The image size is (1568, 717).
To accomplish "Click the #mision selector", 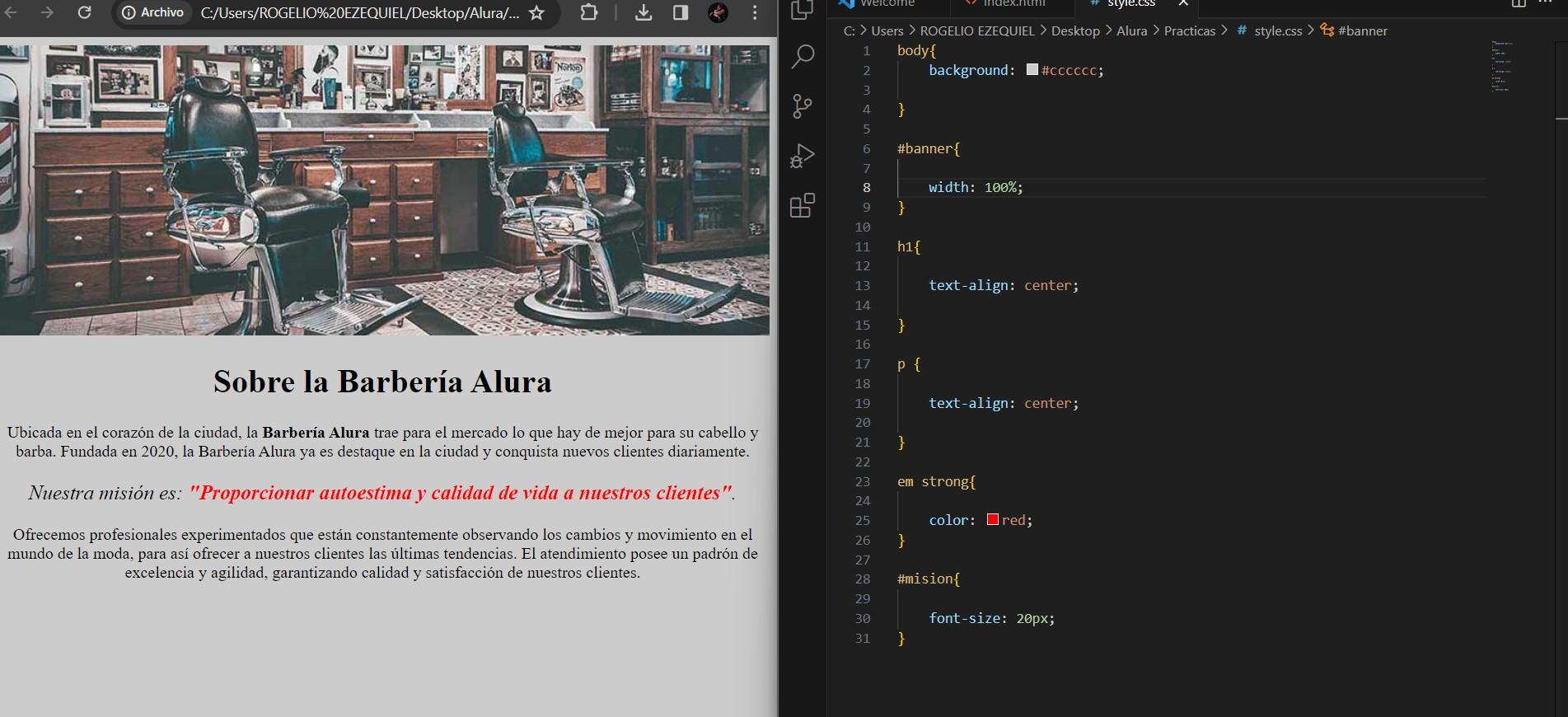I will [x=925, y=579].
